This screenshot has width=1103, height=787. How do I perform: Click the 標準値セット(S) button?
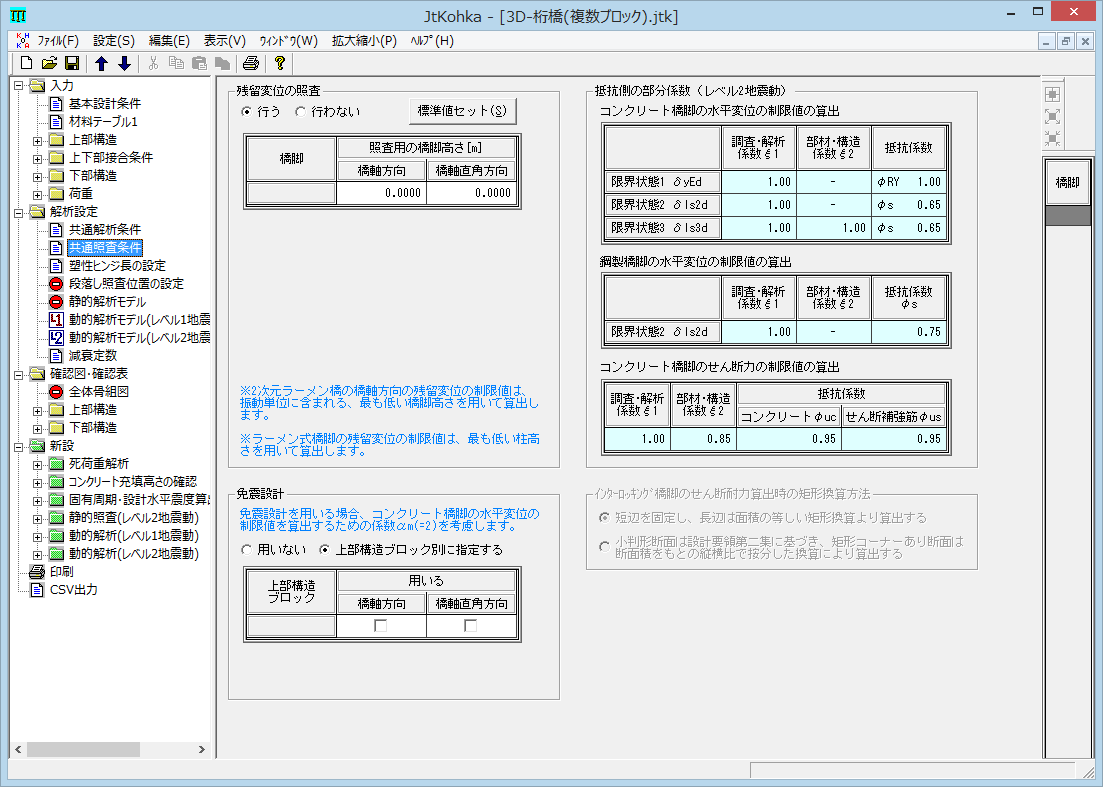(x=462, y=110)
